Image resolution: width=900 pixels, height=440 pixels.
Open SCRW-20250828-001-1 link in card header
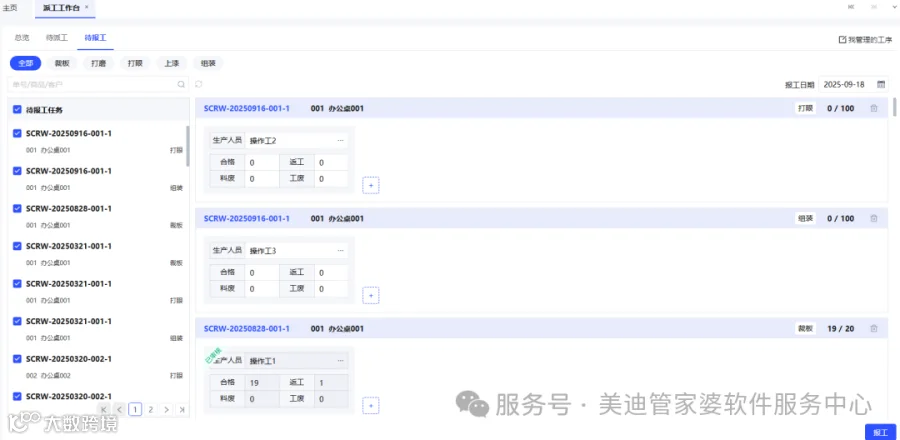click(x=247, y=329)
